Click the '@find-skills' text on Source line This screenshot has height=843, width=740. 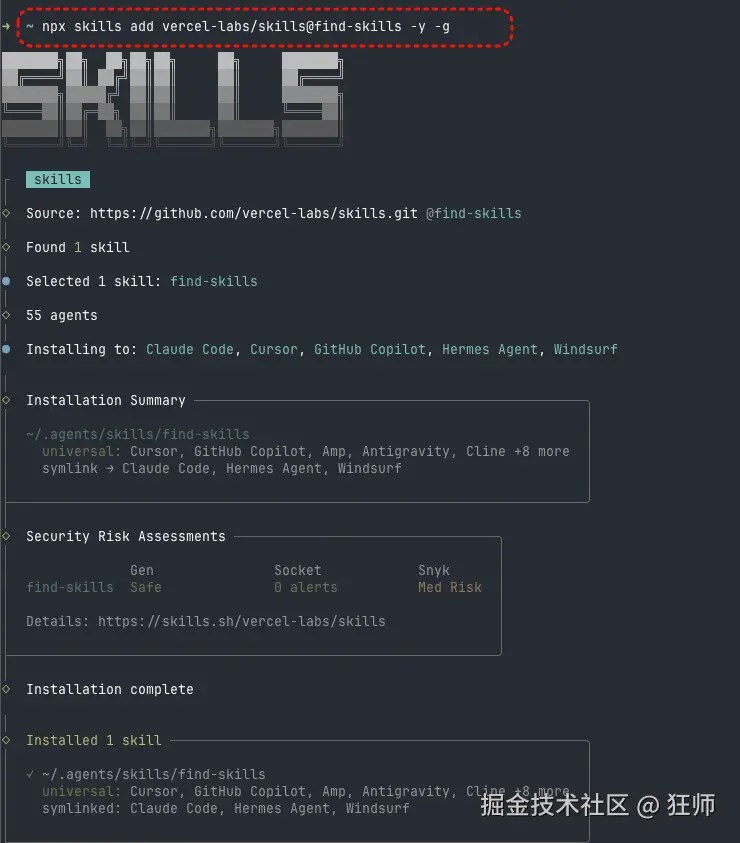pos(473,213)
